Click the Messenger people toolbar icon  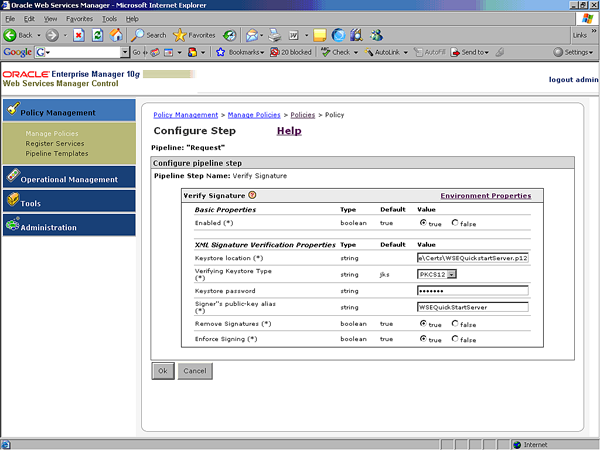pyautogui.click(x=376, y=36)
